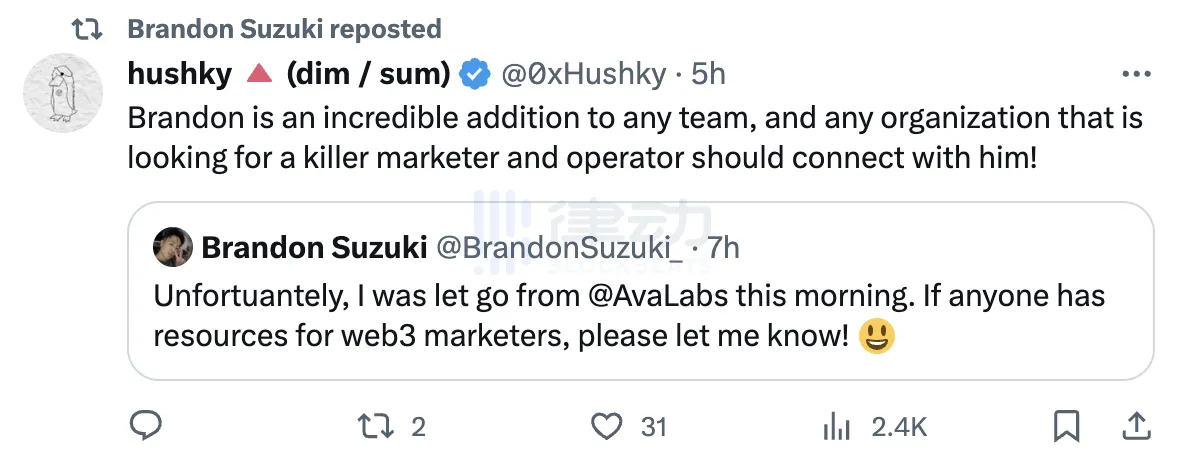This screenshot has height=466, width=1186.
Task: Bookmark this tweet
Action: [1068, 427]
